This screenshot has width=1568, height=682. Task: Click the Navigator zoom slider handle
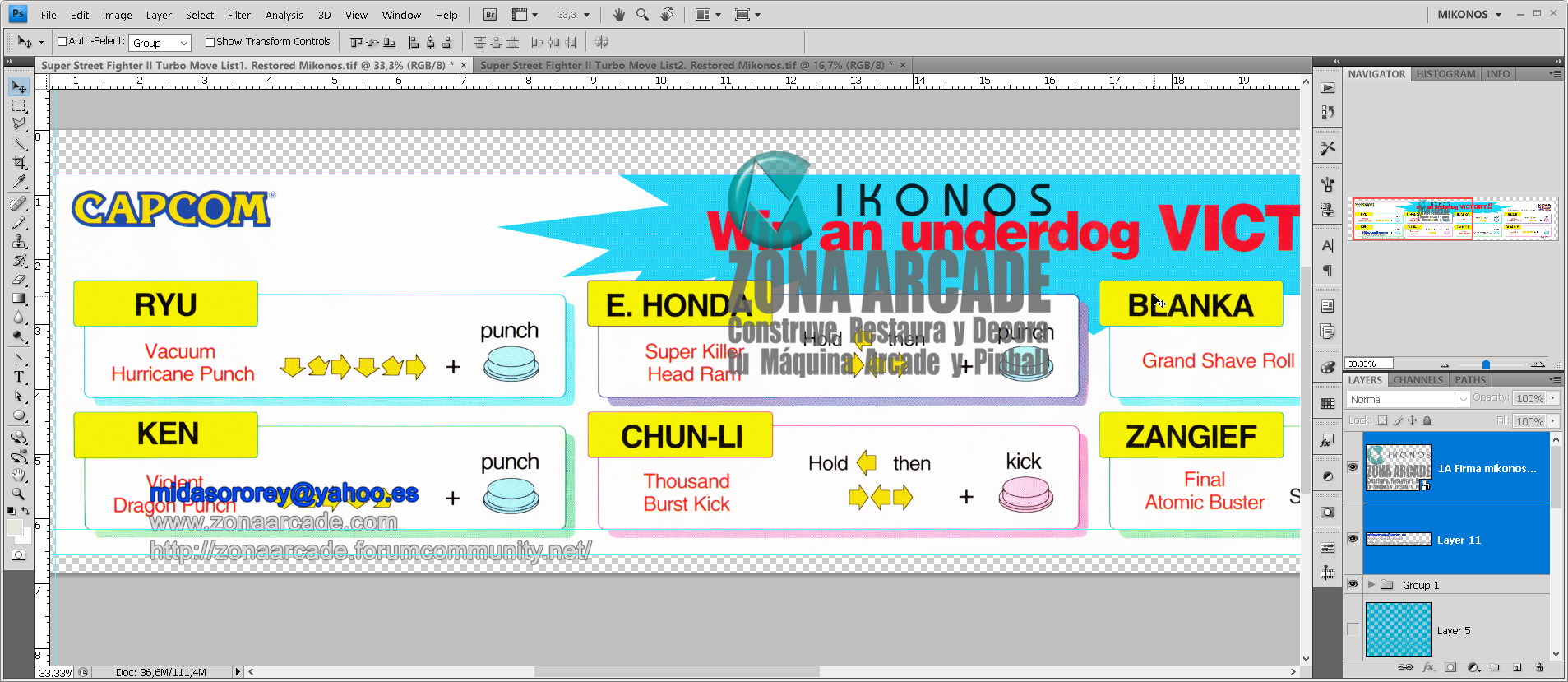[1486, 364]
